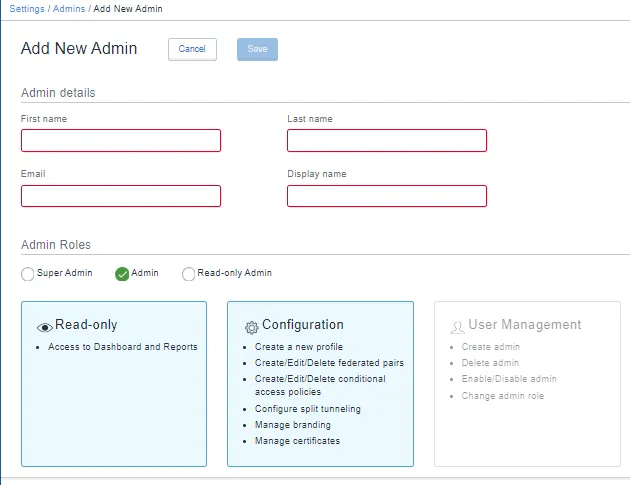The width and height of the screenshot is (630, 485).
Task: Click 'Access to Dashboard and Reports' text
Action: click(x=123, y=347)
